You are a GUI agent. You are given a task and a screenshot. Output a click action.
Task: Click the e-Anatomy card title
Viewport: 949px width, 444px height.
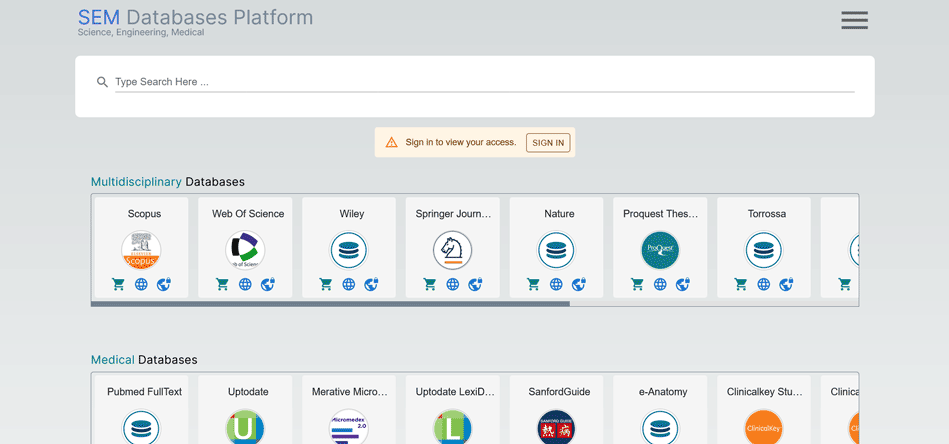pyautogui.click(x=663, y=392)
